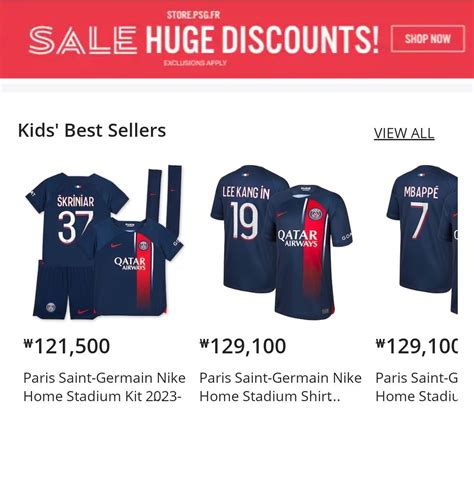Click the STORE.PSG.FR text in banner
Screen dimensions: 474x477
193,15
